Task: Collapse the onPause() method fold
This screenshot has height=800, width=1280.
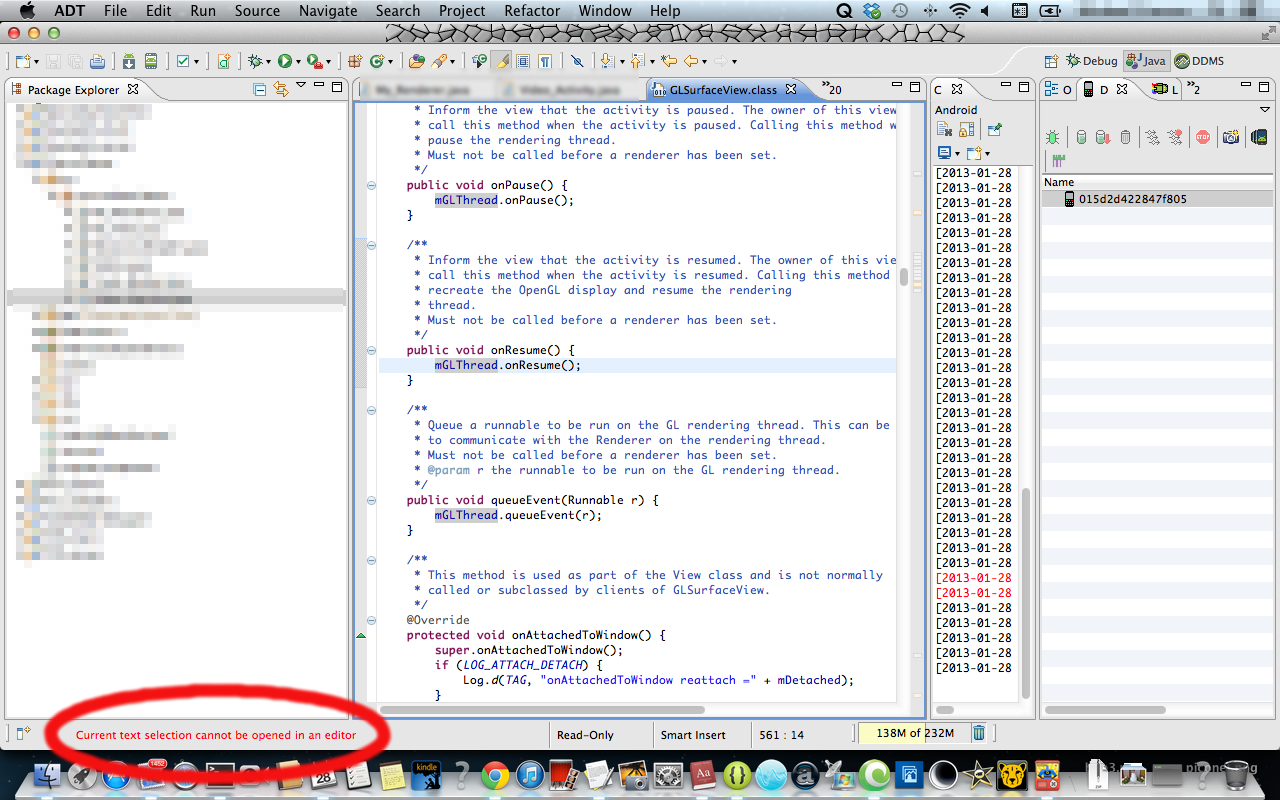Action: point(371,185)
